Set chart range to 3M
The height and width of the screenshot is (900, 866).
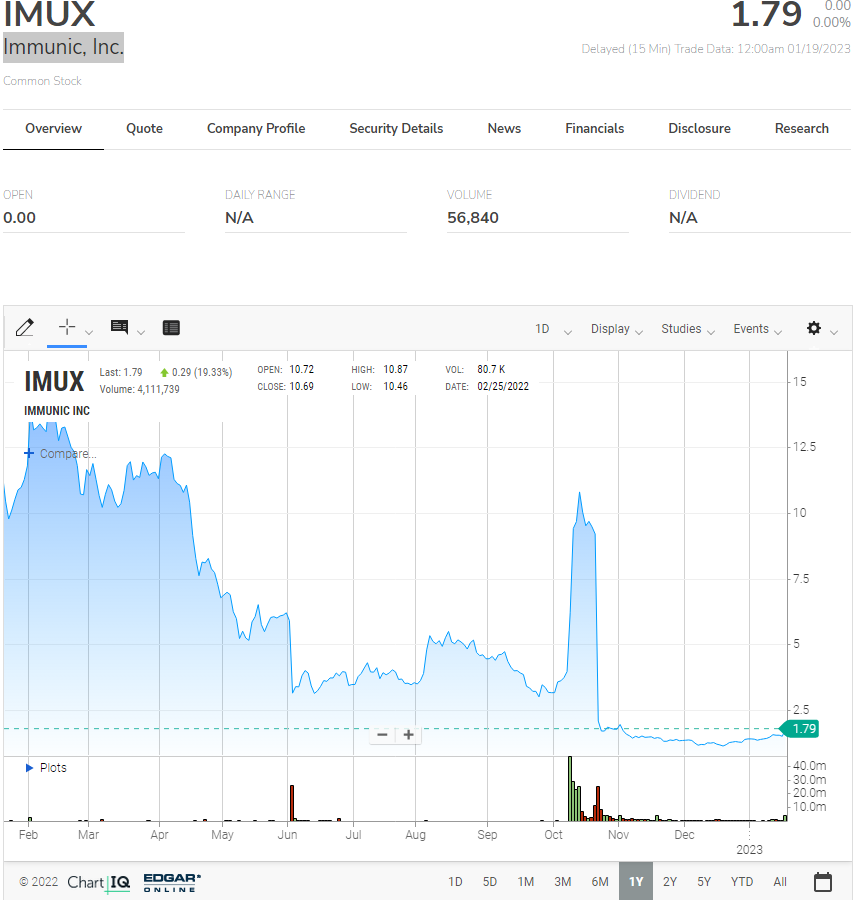pyautogui.click(x=562, y=882)
